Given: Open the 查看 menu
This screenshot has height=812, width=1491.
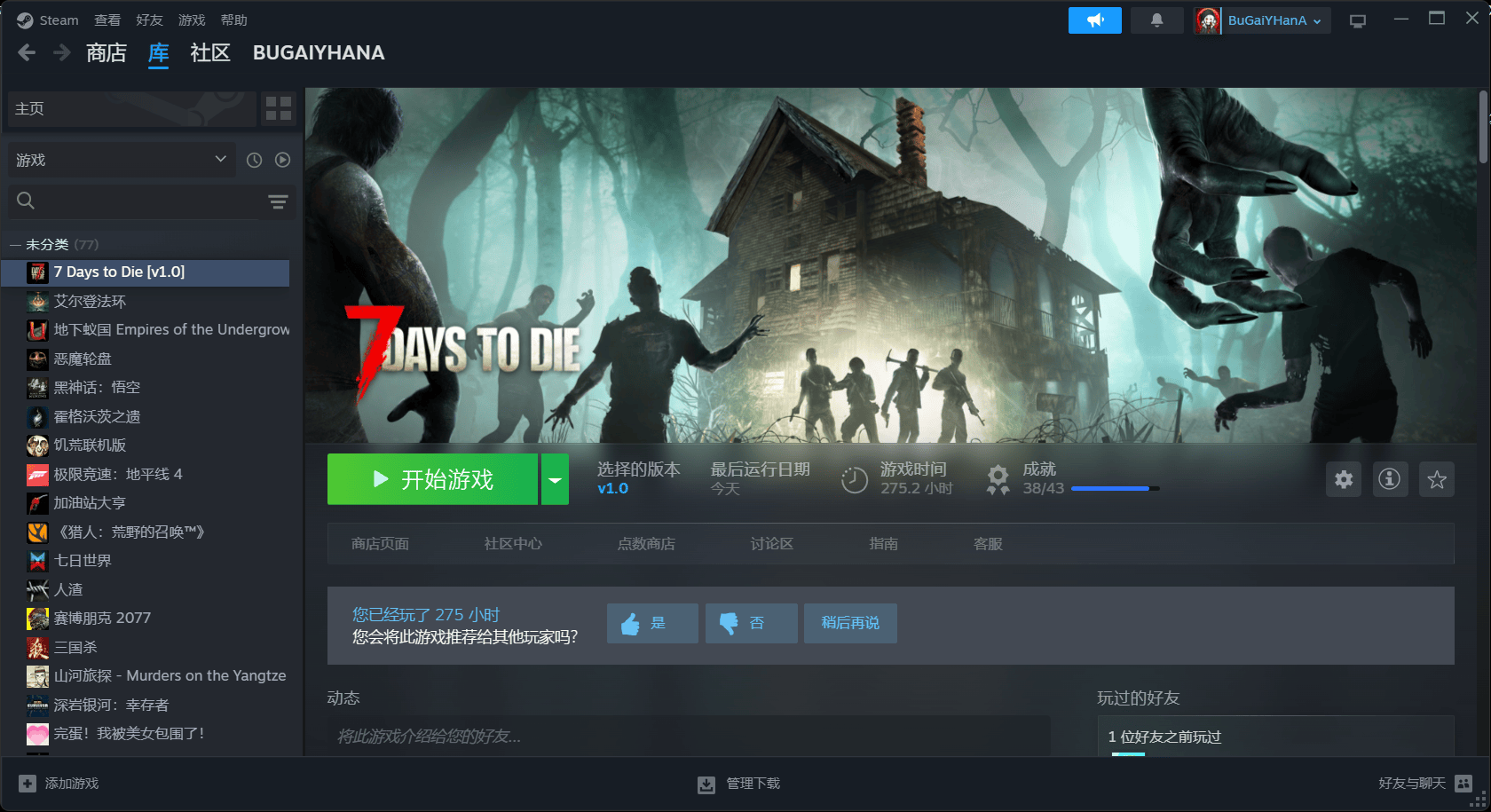Looking at the screenshot, I should point(107,20).
